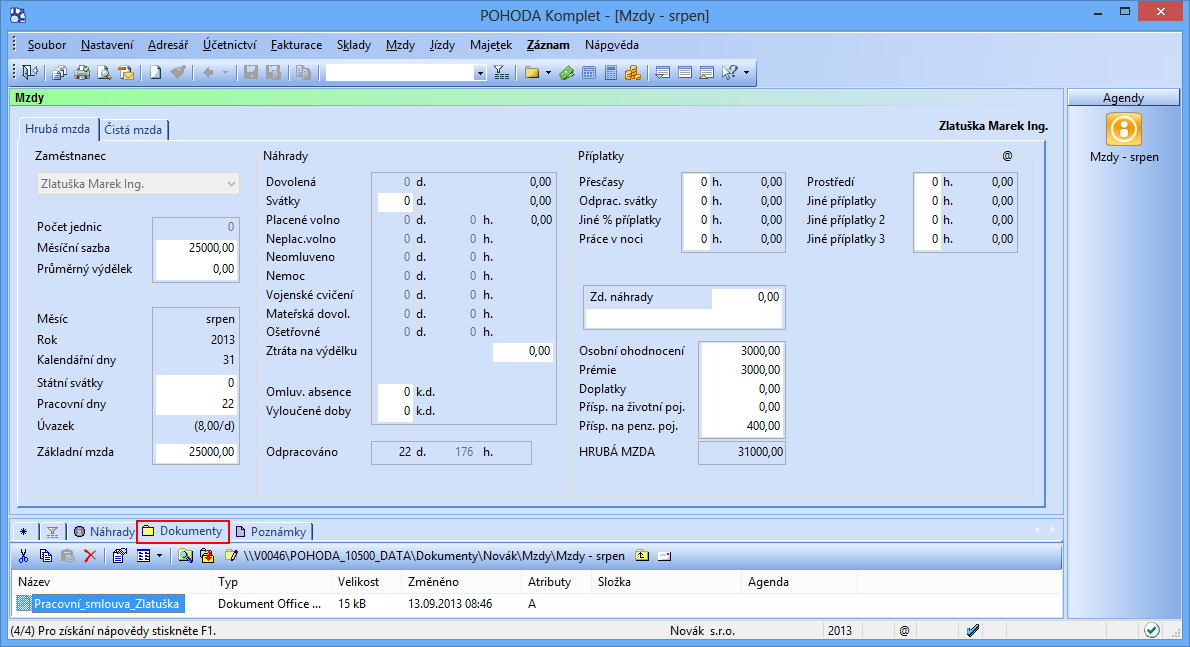Switch to the Poznámky bottom tab
The image size is (1190, 647).
point(271,532)
